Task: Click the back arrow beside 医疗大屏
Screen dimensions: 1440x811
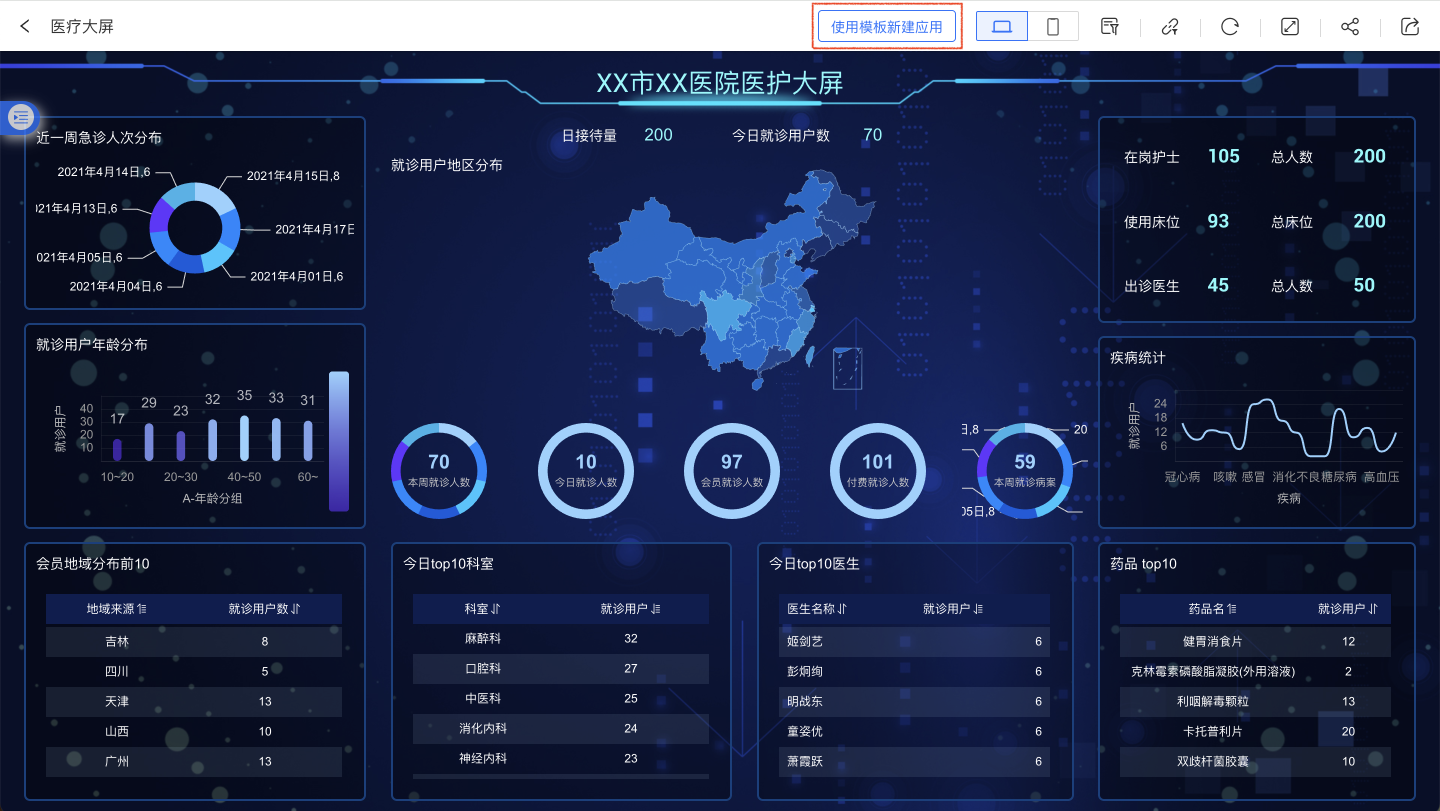Action: point(25,26)
